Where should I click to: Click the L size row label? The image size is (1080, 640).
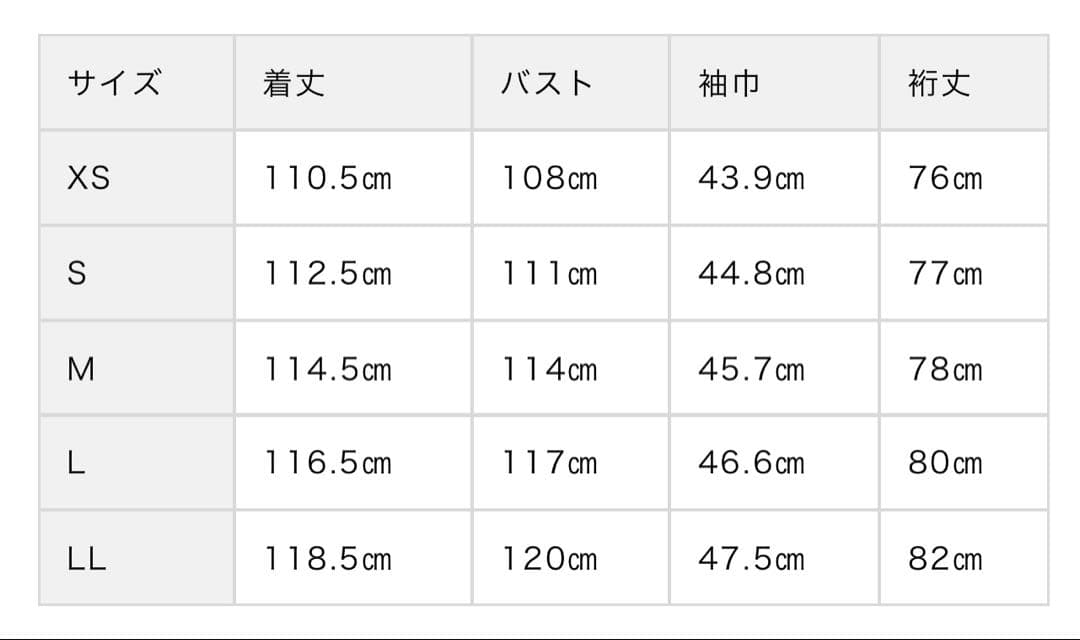point(75,463)
